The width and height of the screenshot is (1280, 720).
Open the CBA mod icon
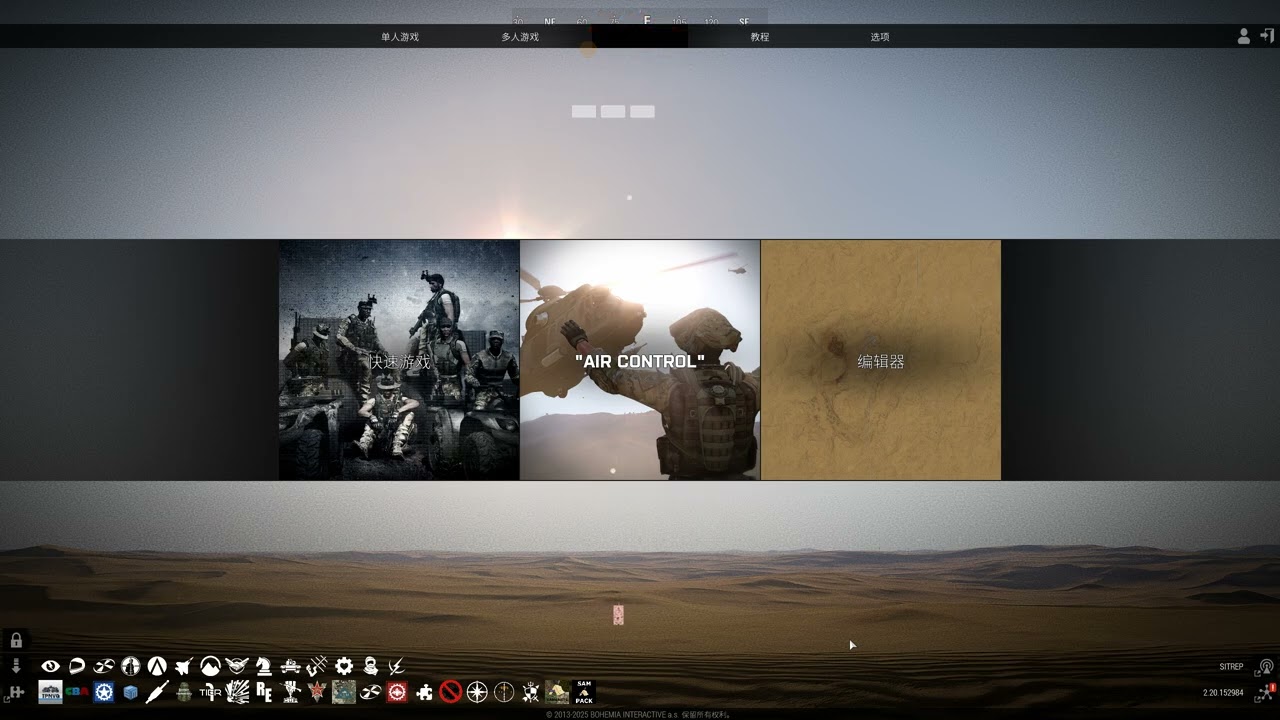point(77,692)
